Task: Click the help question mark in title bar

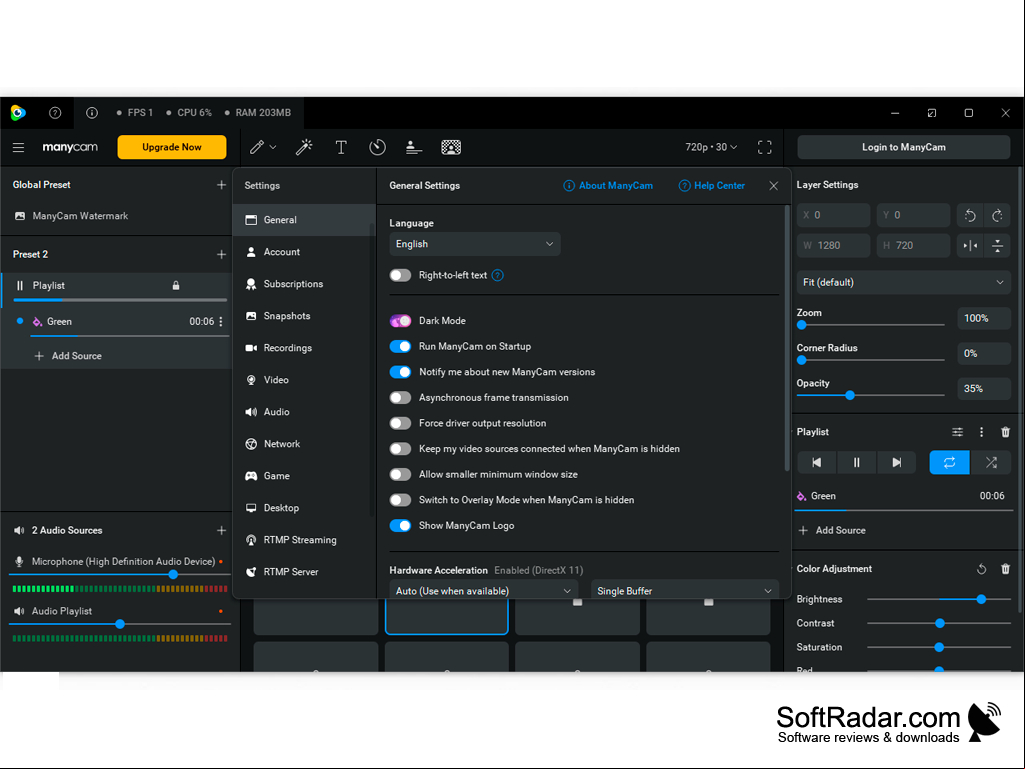Action: (x=55, y=112)
